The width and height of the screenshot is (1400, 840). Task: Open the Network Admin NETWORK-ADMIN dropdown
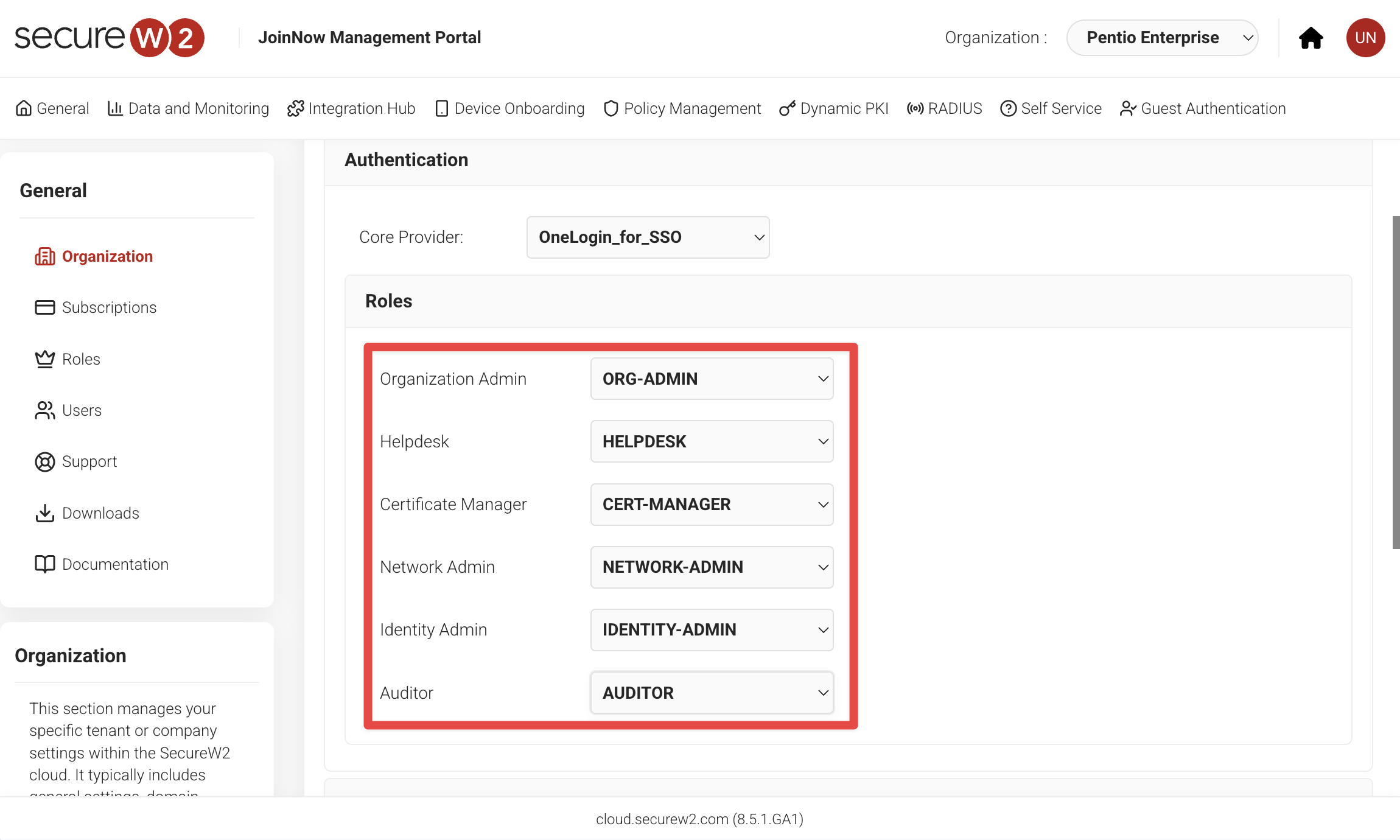712,567
